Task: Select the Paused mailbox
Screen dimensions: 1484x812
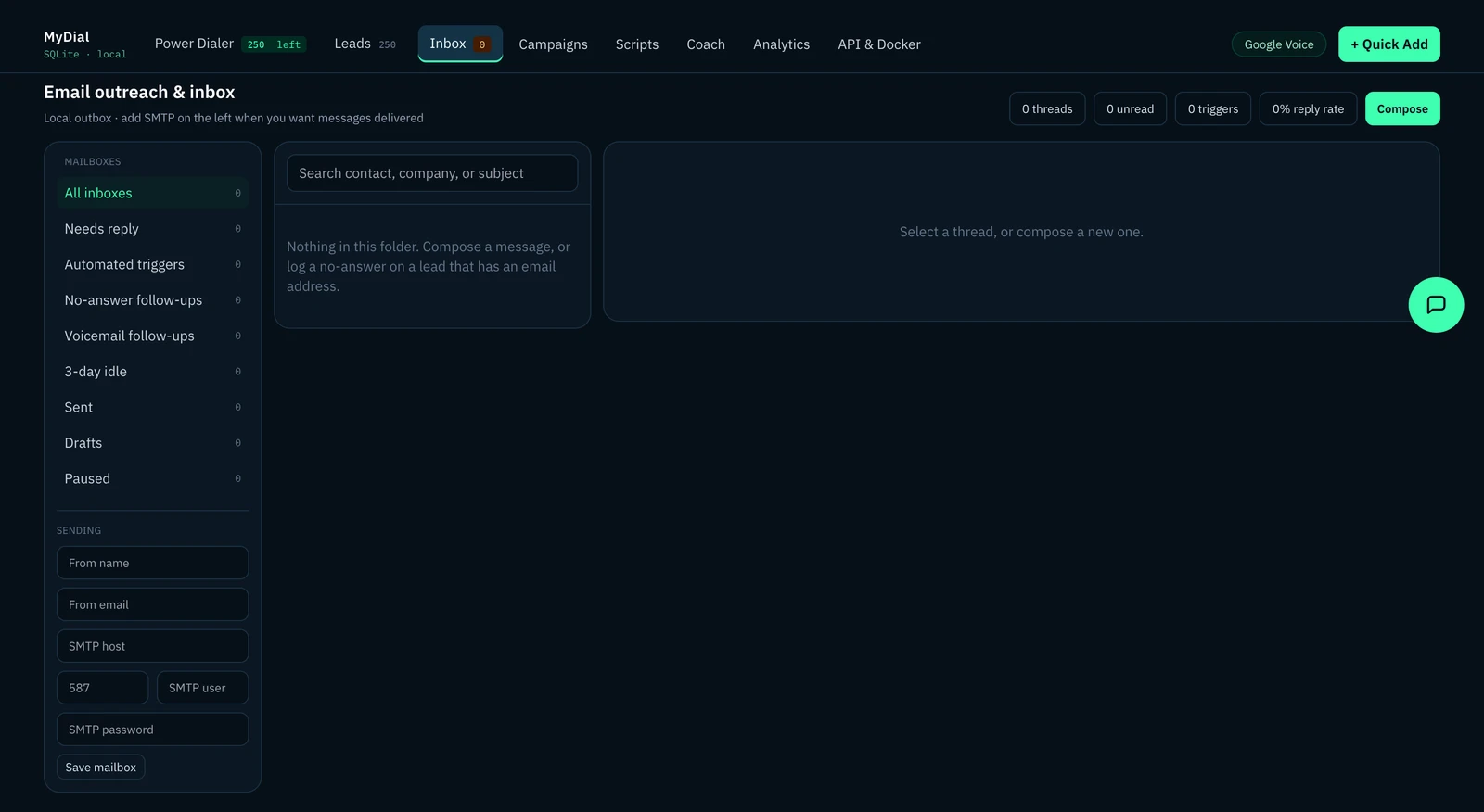Action: (x=153, y=478)
